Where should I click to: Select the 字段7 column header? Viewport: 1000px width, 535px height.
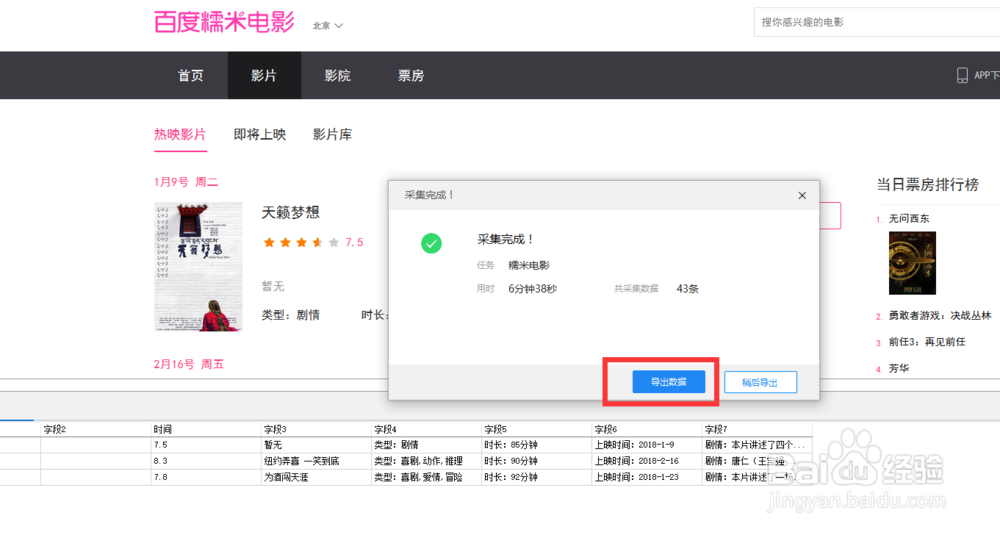pyautogui.click(x=757, y=429)
